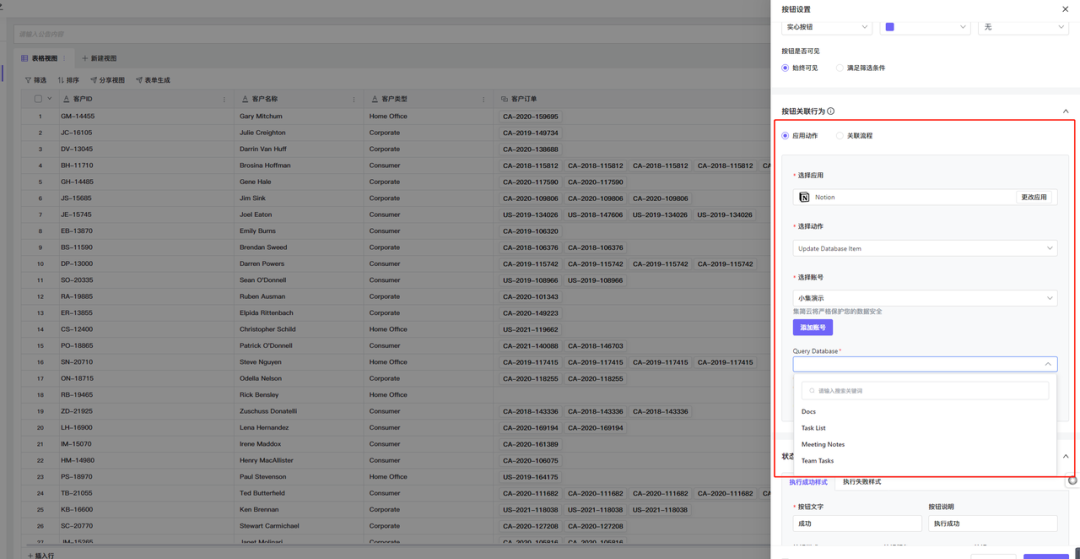The image size is (1080, 559).
Task: Click order tag CA-2018-146703
Action: pos(596,346)
